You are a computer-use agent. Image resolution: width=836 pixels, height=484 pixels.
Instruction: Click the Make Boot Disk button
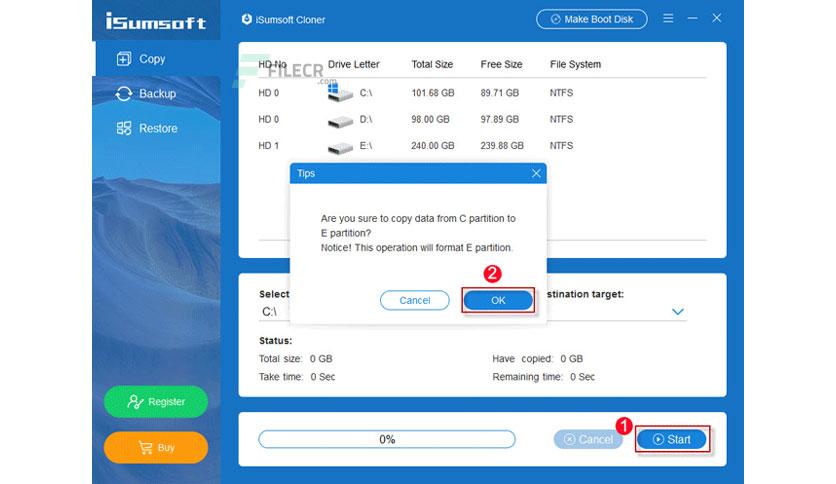click(592, 19)
